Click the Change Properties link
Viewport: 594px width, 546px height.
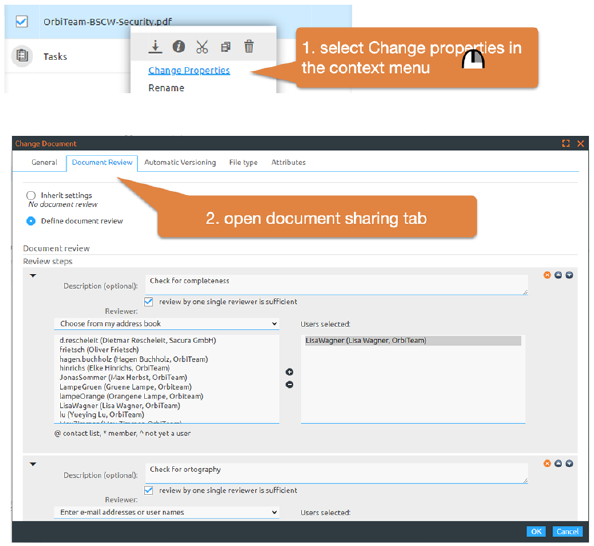(x=189, y=70)
